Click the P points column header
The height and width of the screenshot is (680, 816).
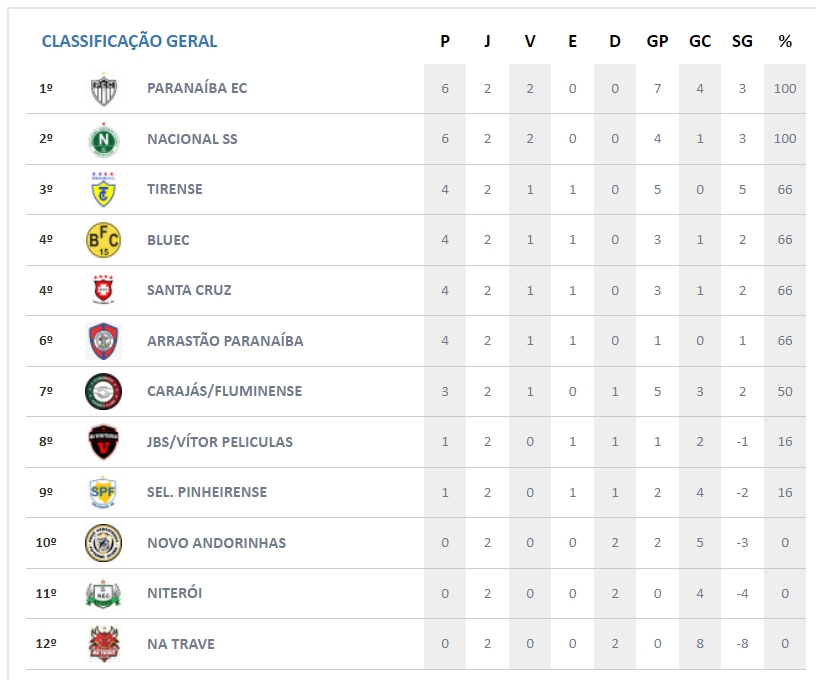(445, 41)
